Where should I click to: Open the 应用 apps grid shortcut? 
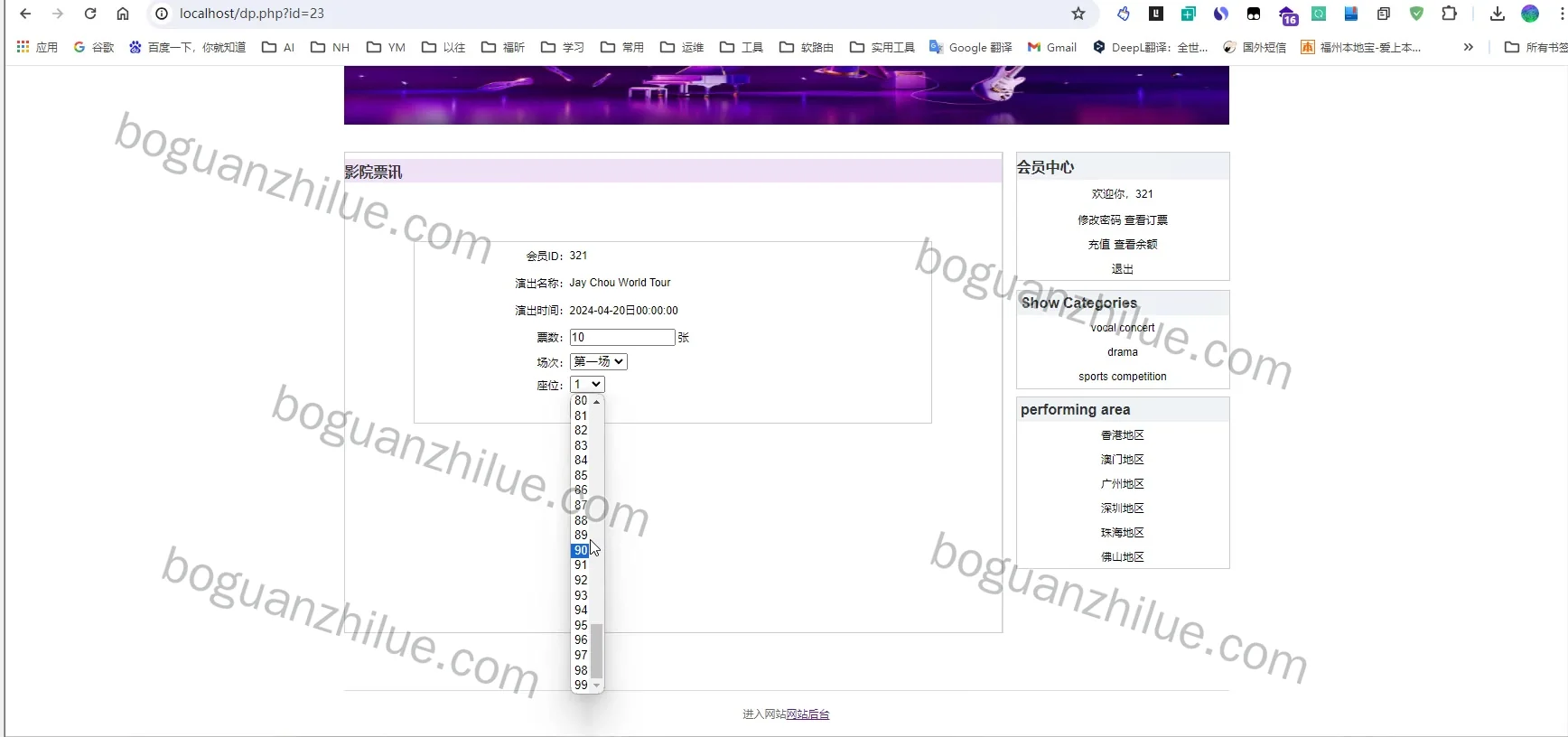pos(37,47)
